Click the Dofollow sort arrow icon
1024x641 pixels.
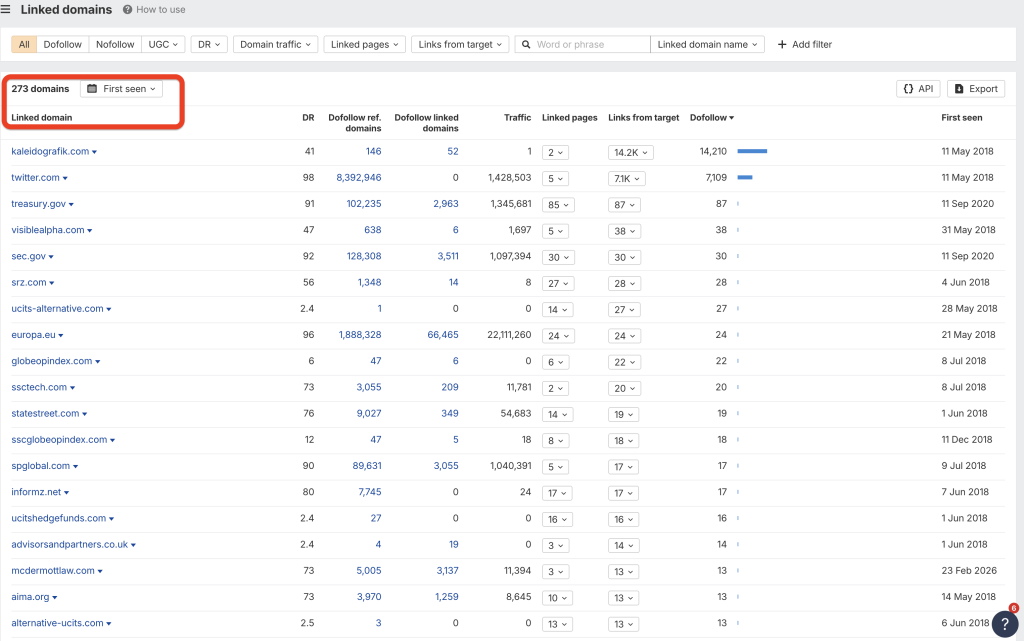tap(731, 118)
